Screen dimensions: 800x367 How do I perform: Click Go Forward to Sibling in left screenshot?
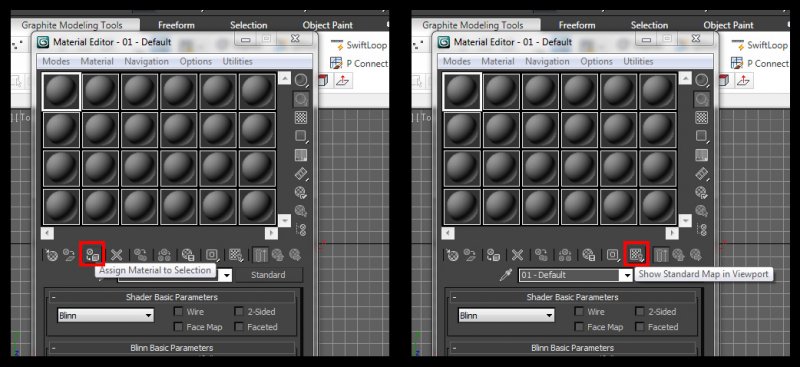(x=294, y=255)
